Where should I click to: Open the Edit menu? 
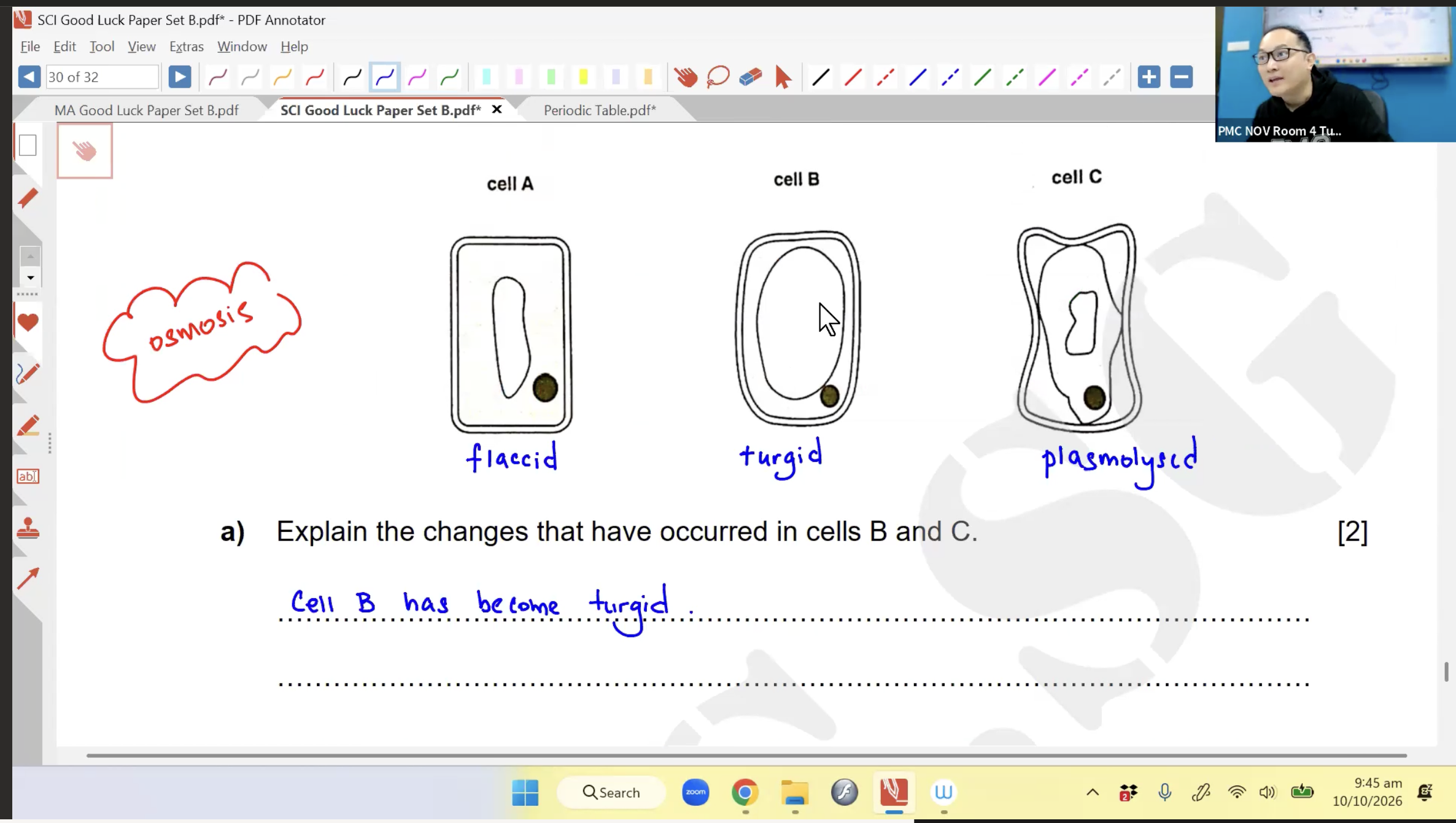click(64, 47)
